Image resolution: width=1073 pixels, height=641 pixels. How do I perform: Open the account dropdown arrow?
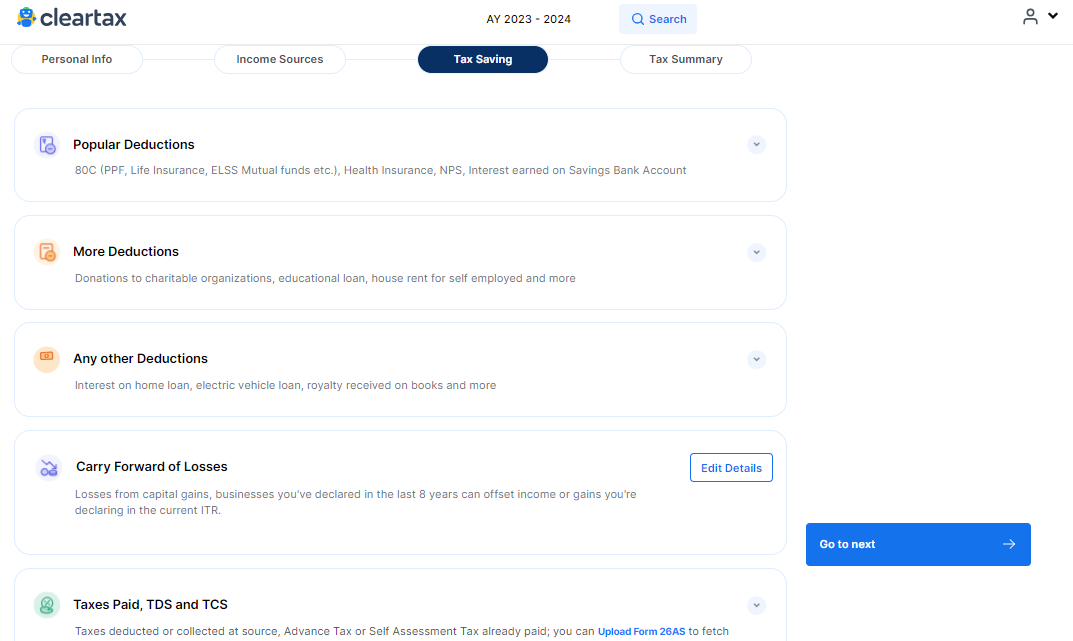[1053, 15]
